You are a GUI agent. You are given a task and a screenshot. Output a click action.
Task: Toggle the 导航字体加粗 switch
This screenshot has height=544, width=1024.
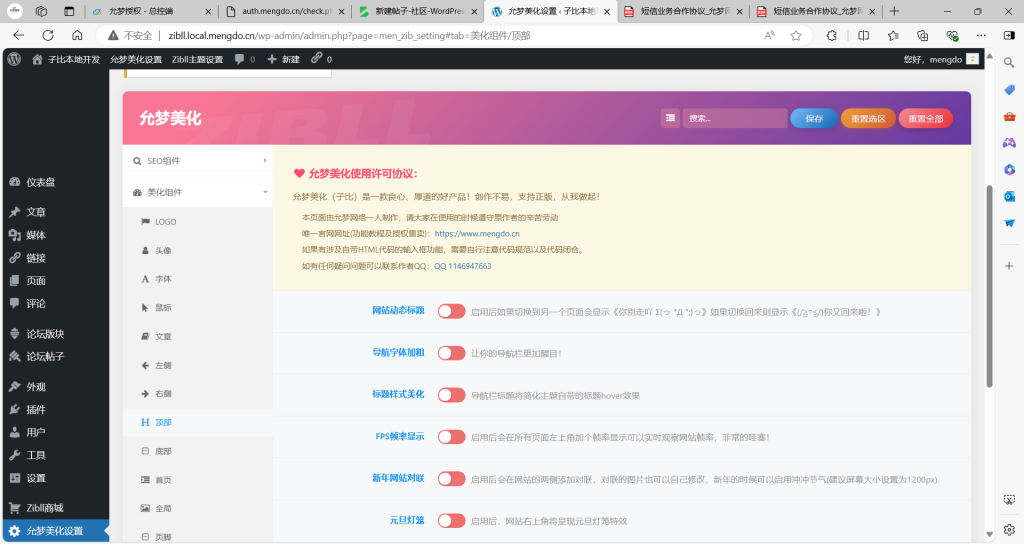451,353
